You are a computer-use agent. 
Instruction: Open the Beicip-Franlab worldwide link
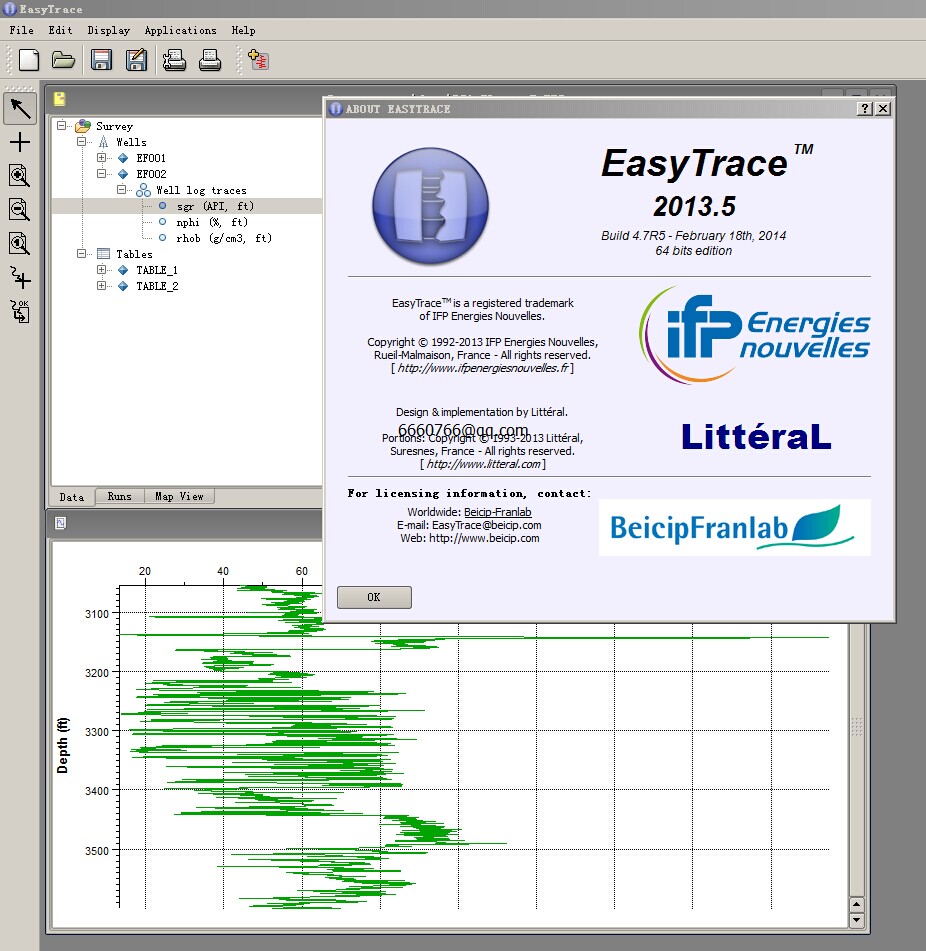497,512
